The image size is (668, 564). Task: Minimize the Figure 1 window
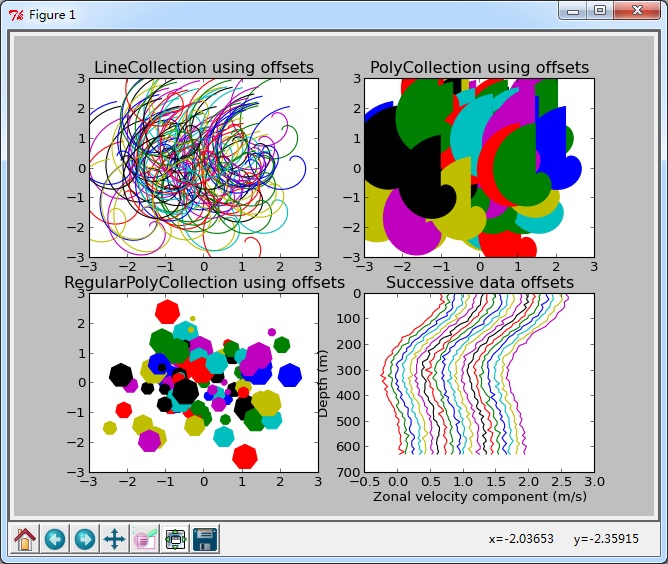(x=573, y=11)
